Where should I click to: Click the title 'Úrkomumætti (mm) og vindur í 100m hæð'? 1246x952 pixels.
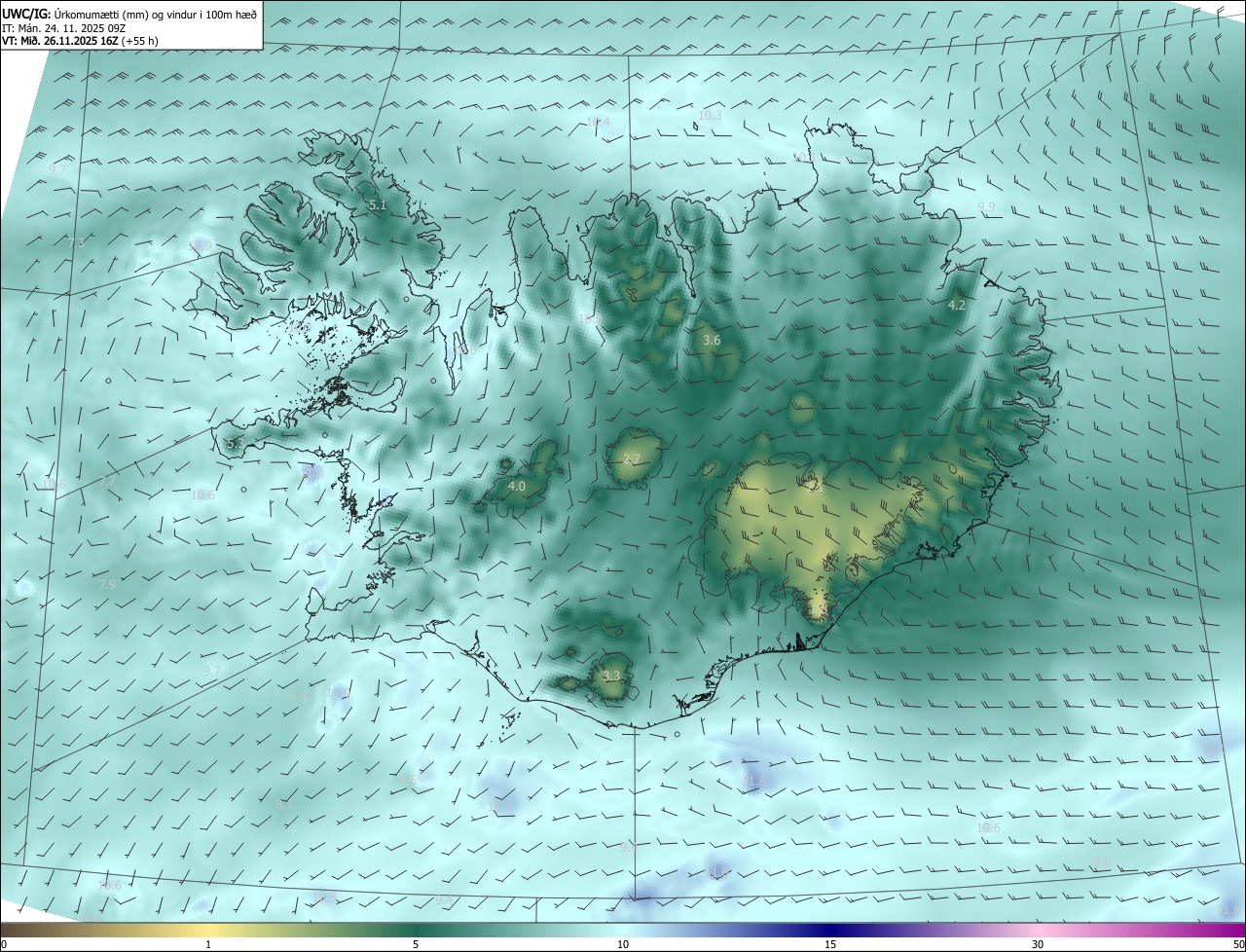click(x=156, y=15)
